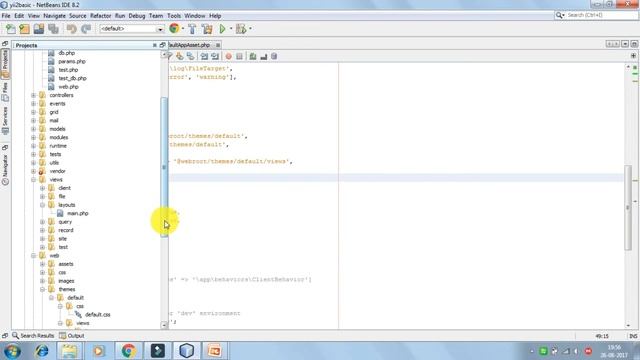Click the green comment icon in editor toolbar
The width and height of the screenshot is (640, 360).
click(x=253, y=56)
